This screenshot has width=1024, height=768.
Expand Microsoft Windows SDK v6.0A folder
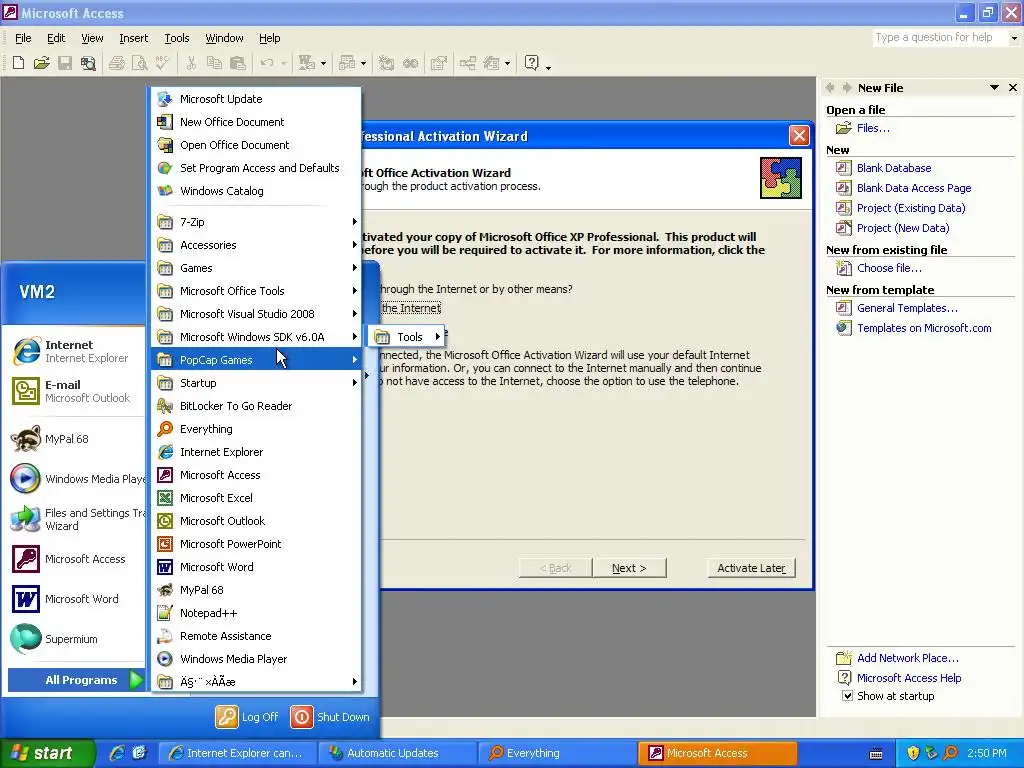coord(256,336)
